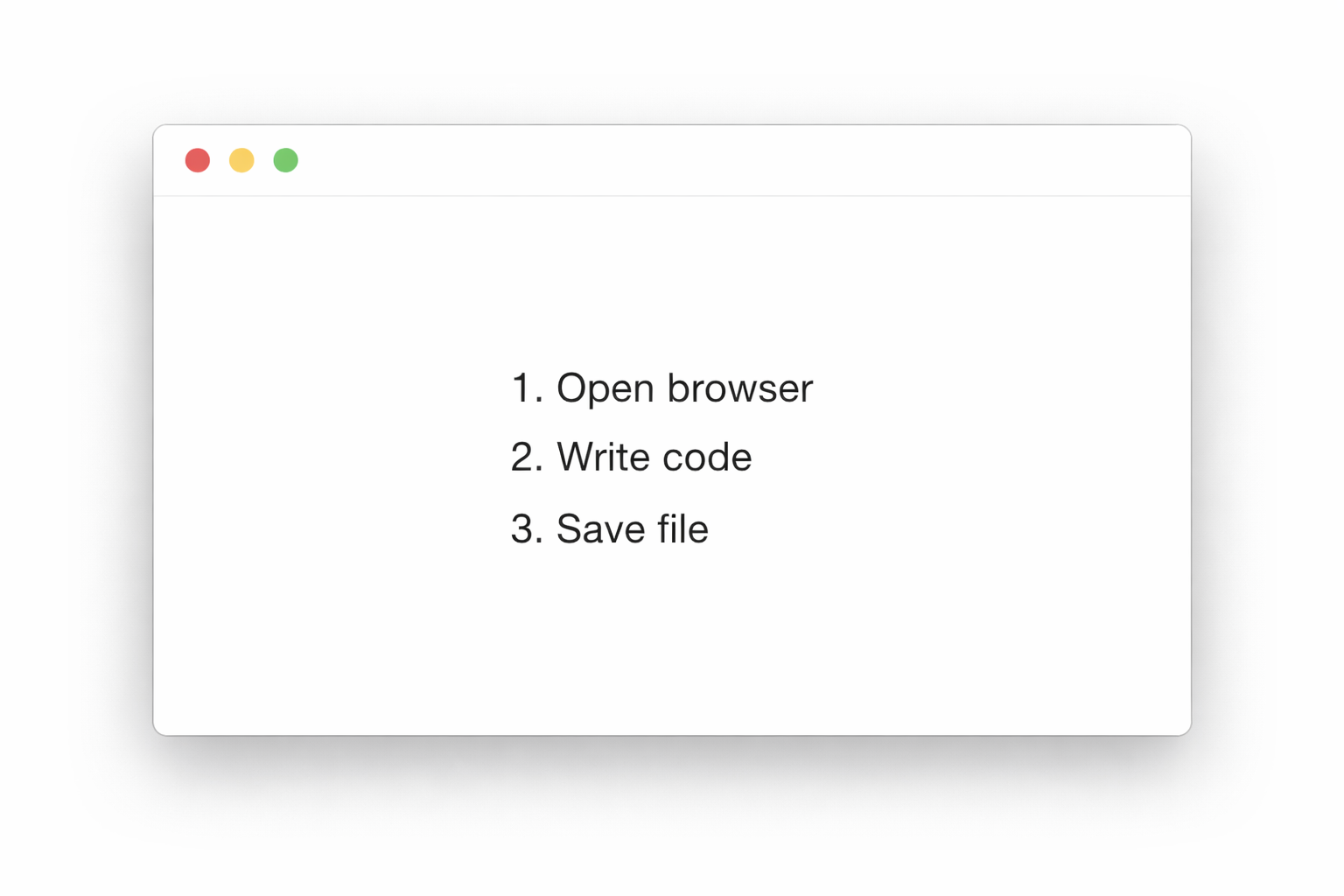The width and height of the screenshot is (1344, 896).
Task: Click the word "file" in step three
Action: 682,529
